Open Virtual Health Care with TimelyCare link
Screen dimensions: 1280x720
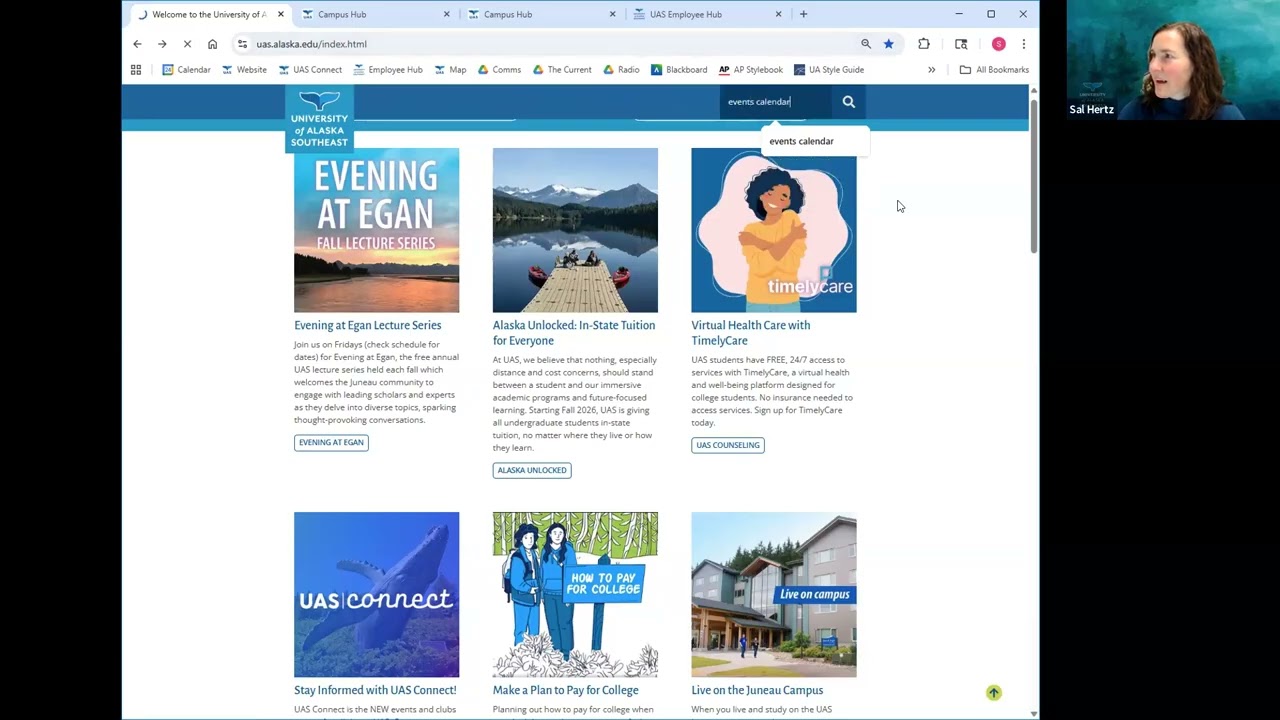tap(750, 333)
